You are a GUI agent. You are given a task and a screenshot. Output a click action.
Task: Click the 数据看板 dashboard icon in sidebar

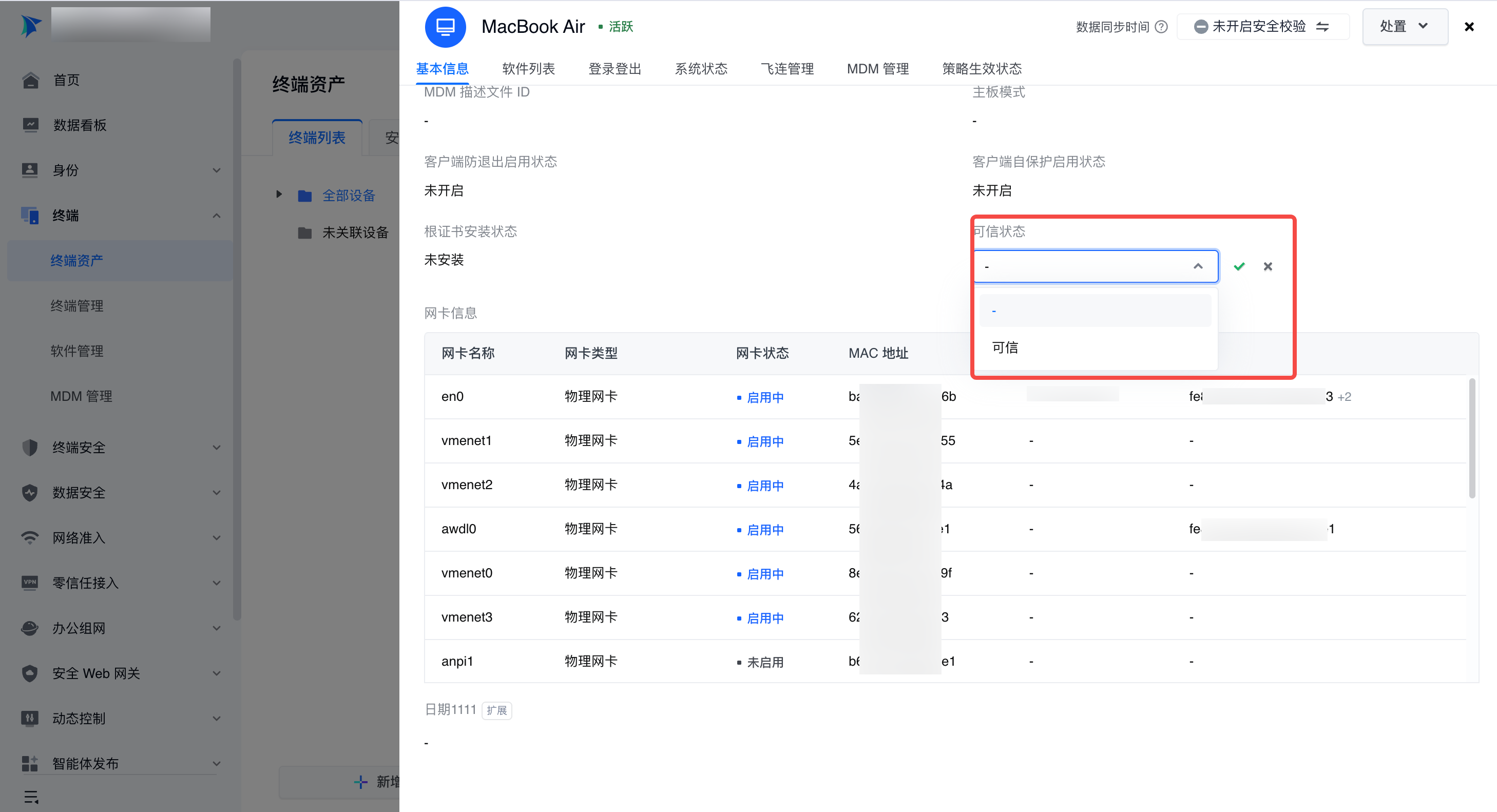coord(30,125)
